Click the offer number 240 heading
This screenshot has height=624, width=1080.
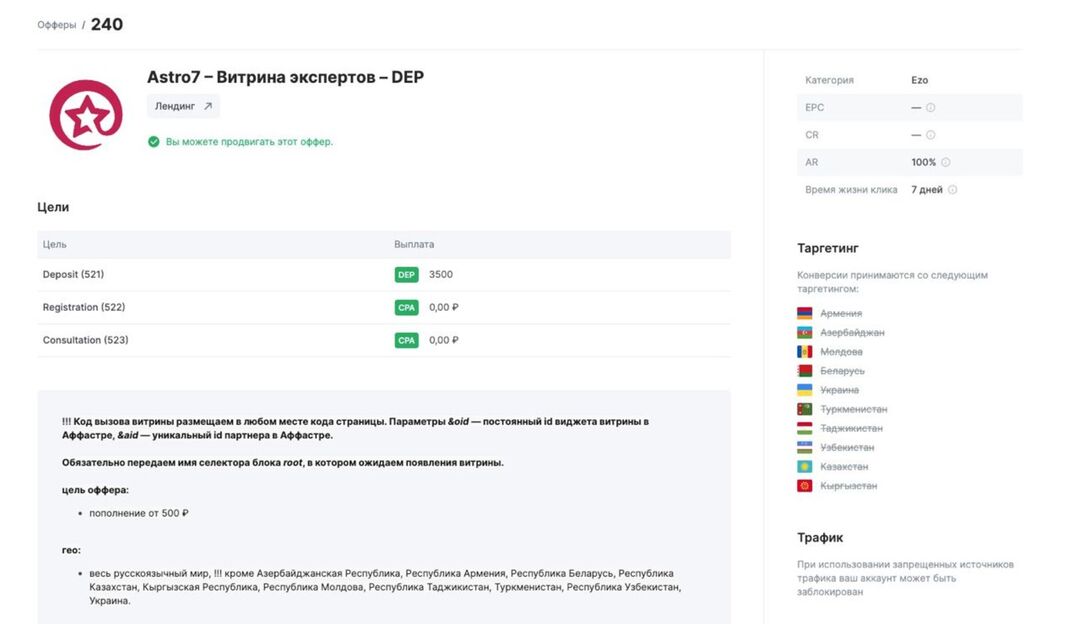[107, 25]
